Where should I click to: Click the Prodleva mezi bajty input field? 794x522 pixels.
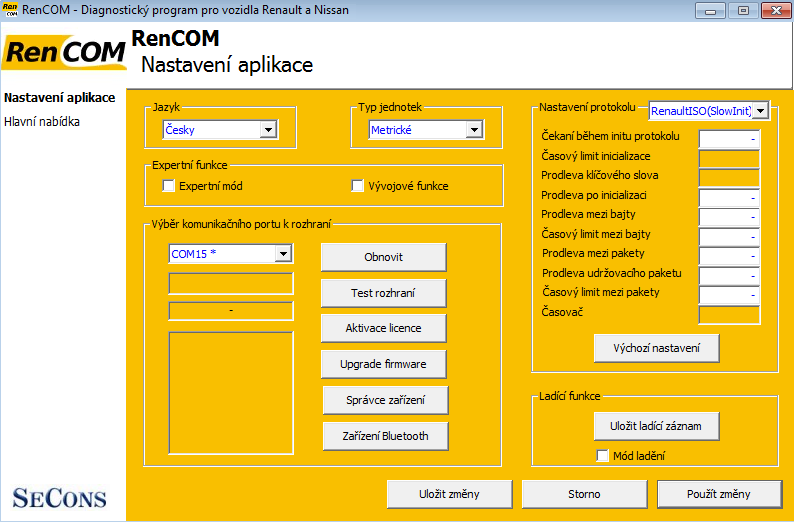point(729,217)
